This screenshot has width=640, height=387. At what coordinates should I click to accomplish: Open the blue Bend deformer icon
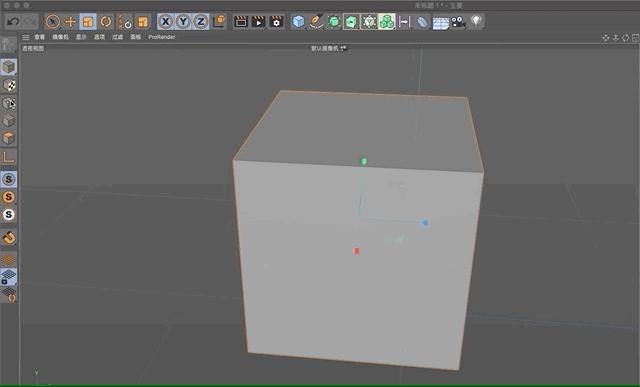click(x=422, y=22)
